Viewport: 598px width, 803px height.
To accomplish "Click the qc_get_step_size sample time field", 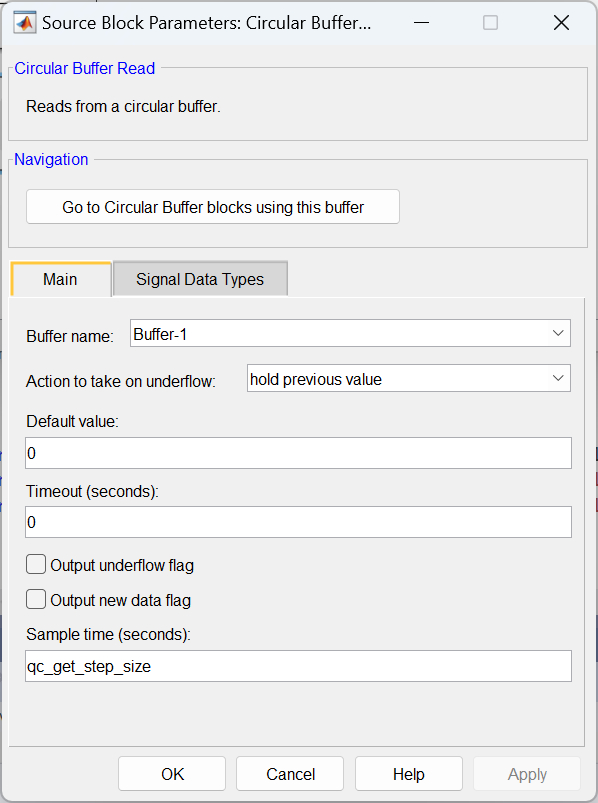I will 298,666.
